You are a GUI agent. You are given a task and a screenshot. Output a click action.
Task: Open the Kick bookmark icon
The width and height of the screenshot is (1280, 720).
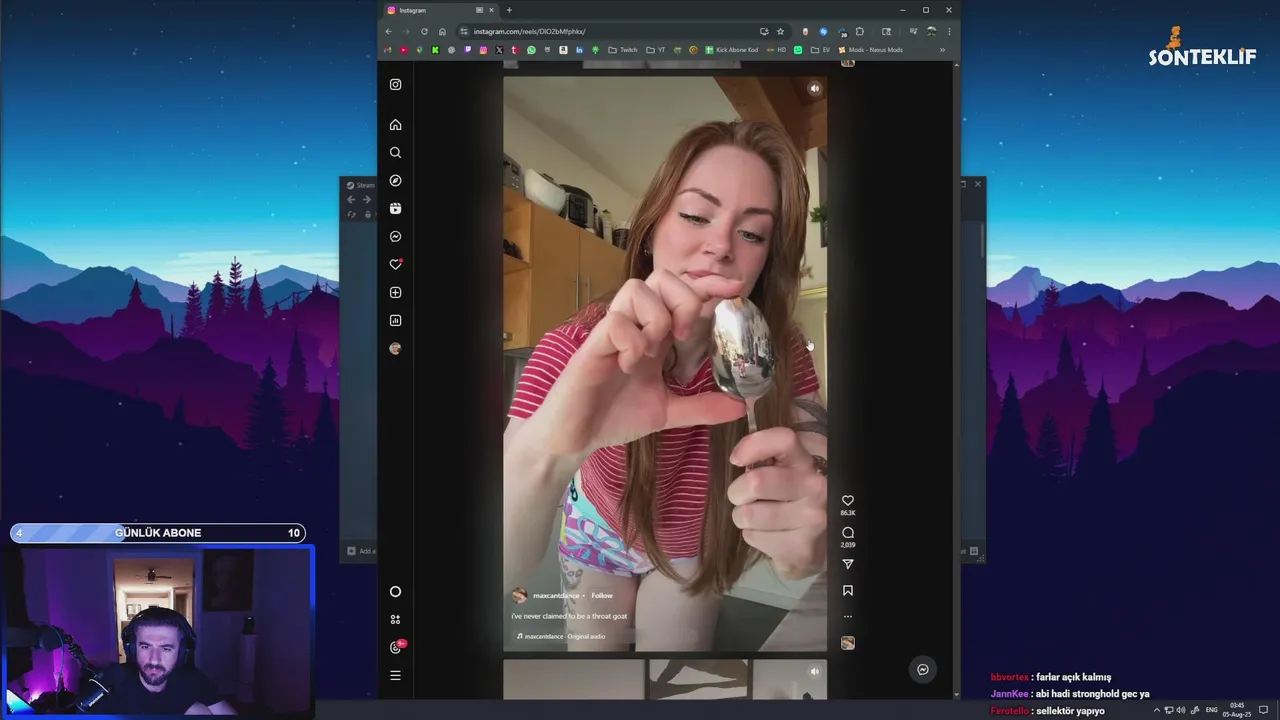435,50
